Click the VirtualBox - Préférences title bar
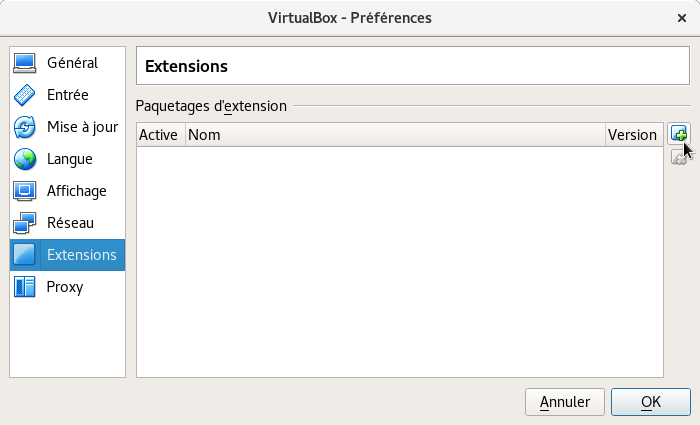 point(350,18)
